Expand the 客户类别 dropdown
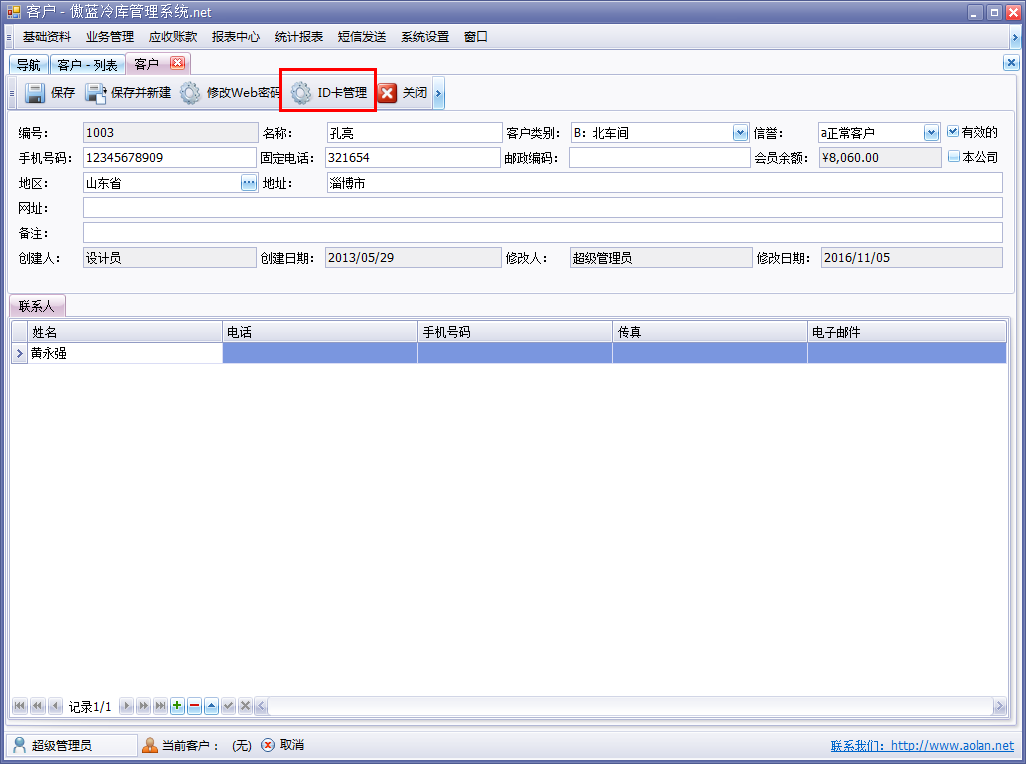The height and width of the screenshot is (764, 1026). (740, 133)
